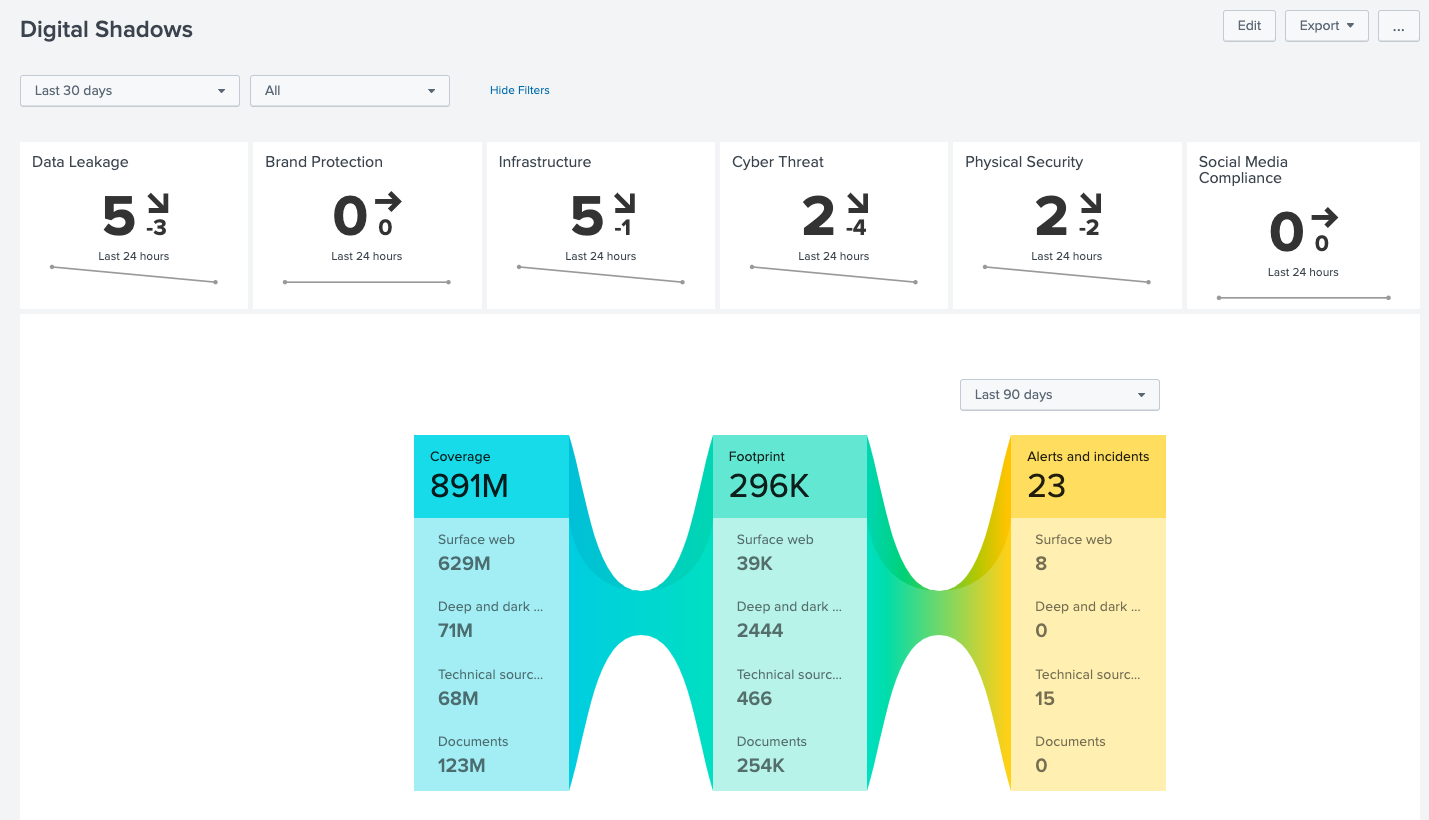
Task: Open the All filter dropdown
Action: pos(350,91)
